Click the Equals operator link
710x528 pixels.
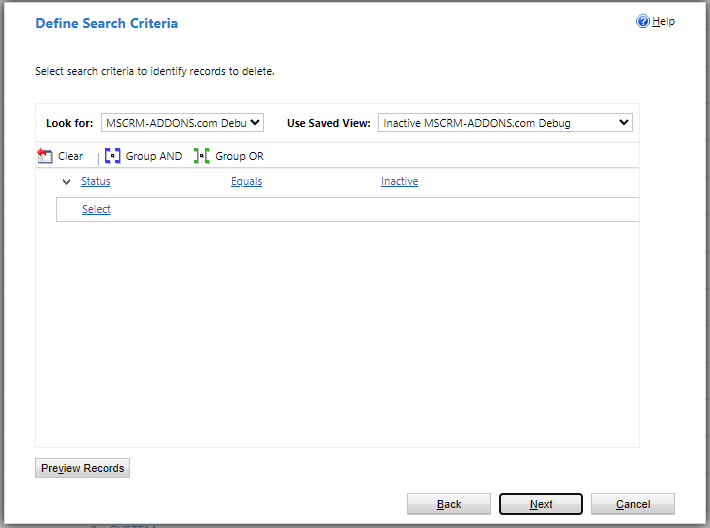[x=246, y=181]
